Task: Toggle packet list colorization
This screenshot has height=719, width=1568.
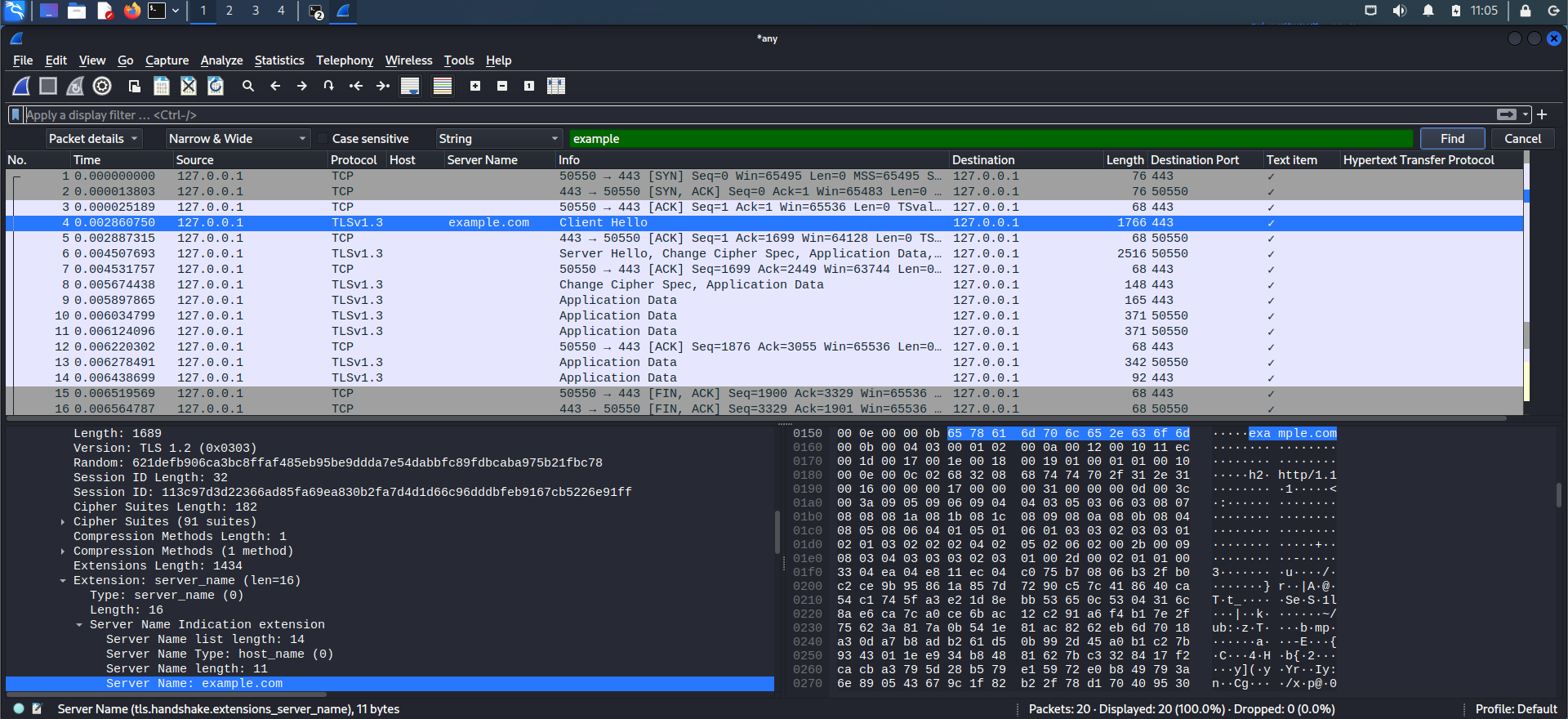Action: coord(443,86)
